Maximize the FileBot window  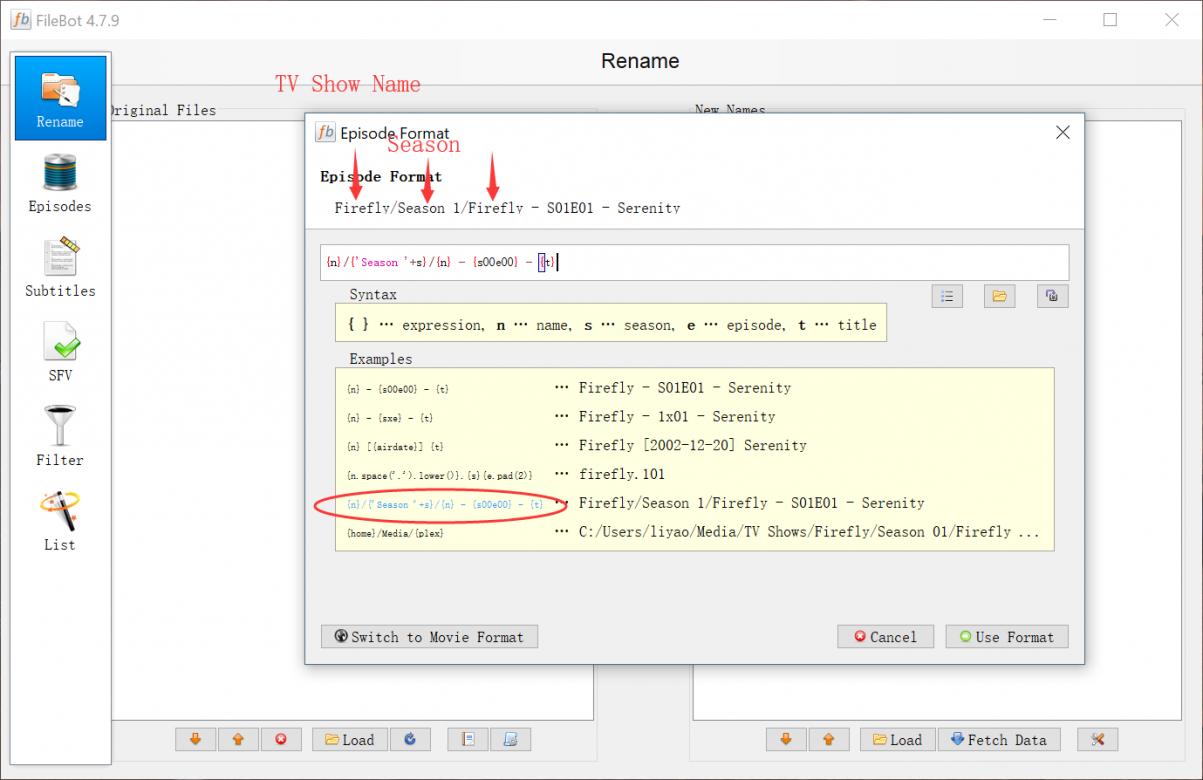pyautogui.click(x=1110, y=20)
